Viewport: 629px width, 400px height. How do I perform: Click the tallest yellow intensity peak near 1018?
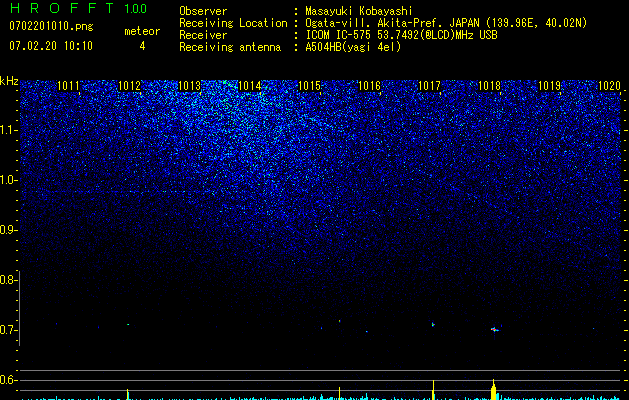click(493, 390)
